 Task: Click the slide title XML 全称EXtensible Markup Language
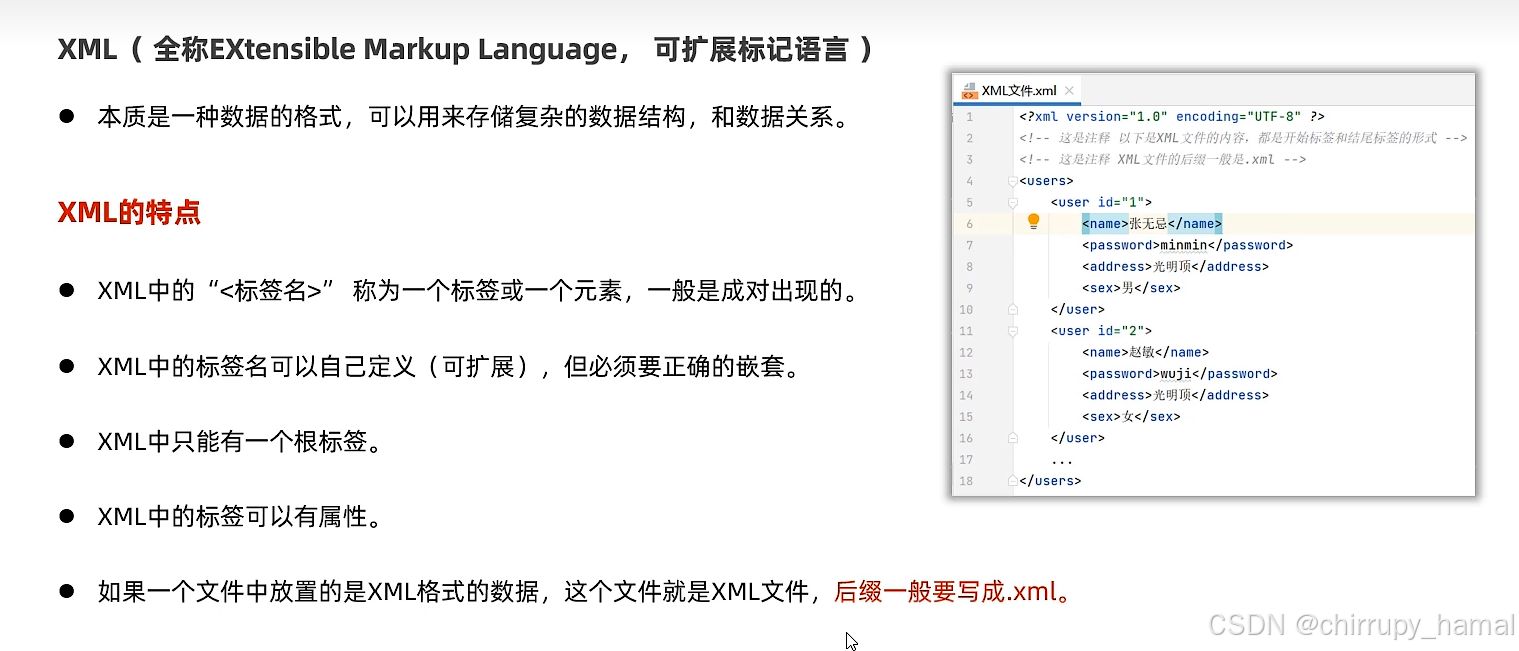coord(465,49)
